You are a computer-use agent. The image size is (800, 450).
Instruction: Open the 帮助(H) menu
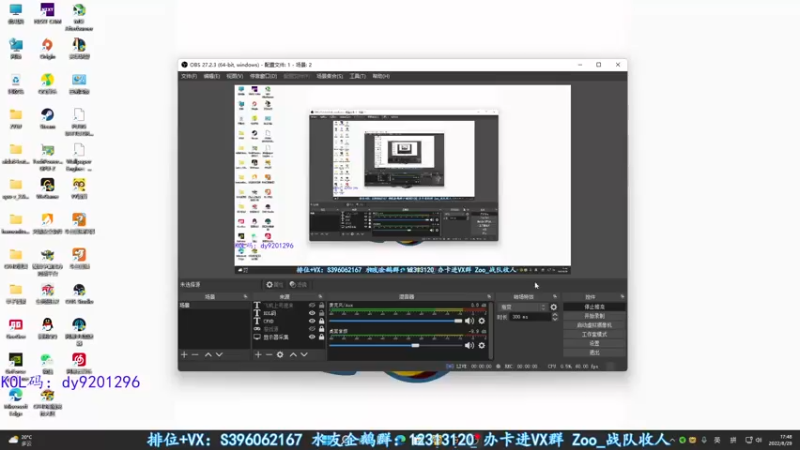point(381,76)
